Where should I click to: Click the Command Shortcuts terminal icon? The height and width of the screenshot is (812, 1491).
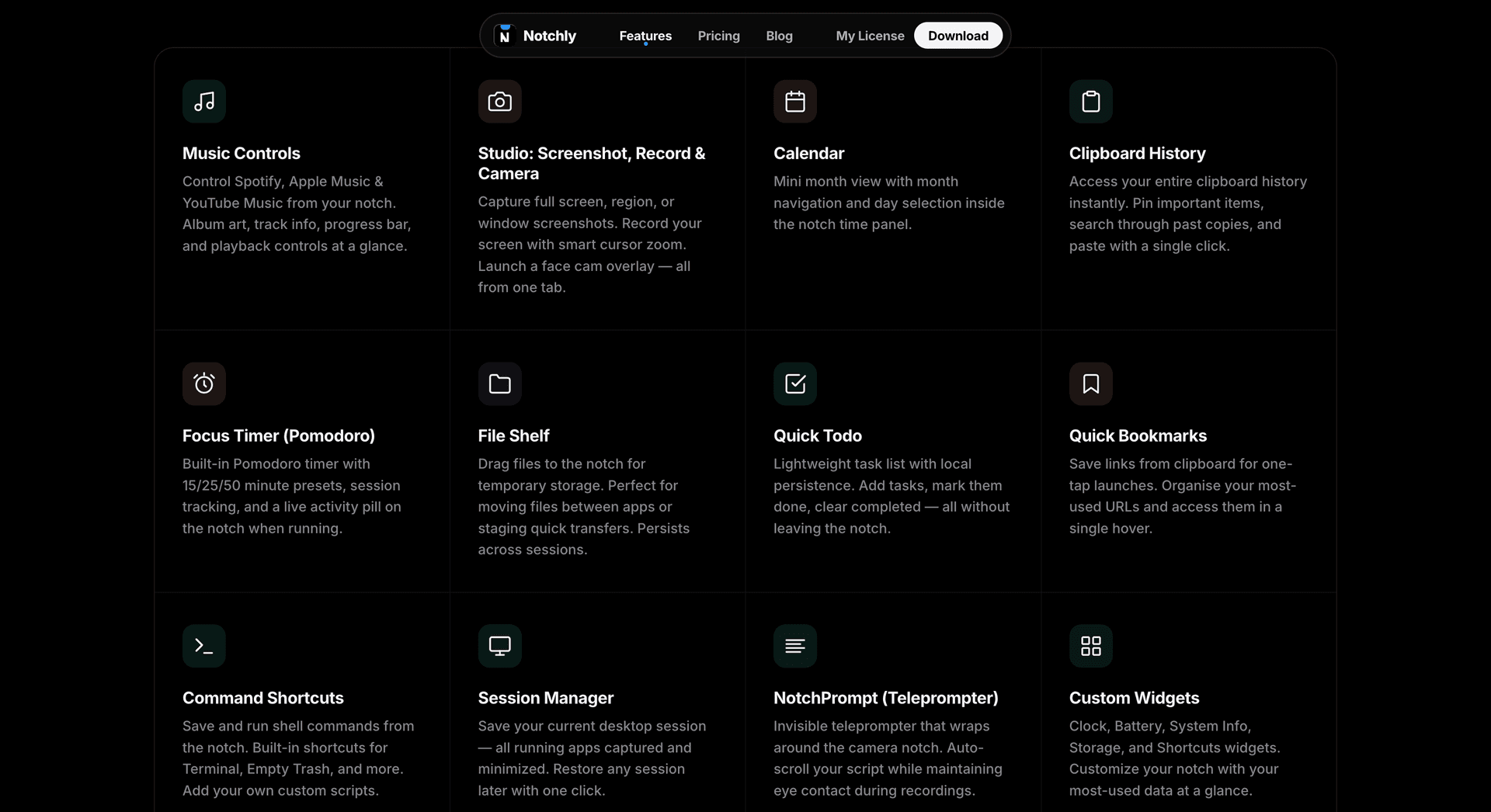point(204,646)
